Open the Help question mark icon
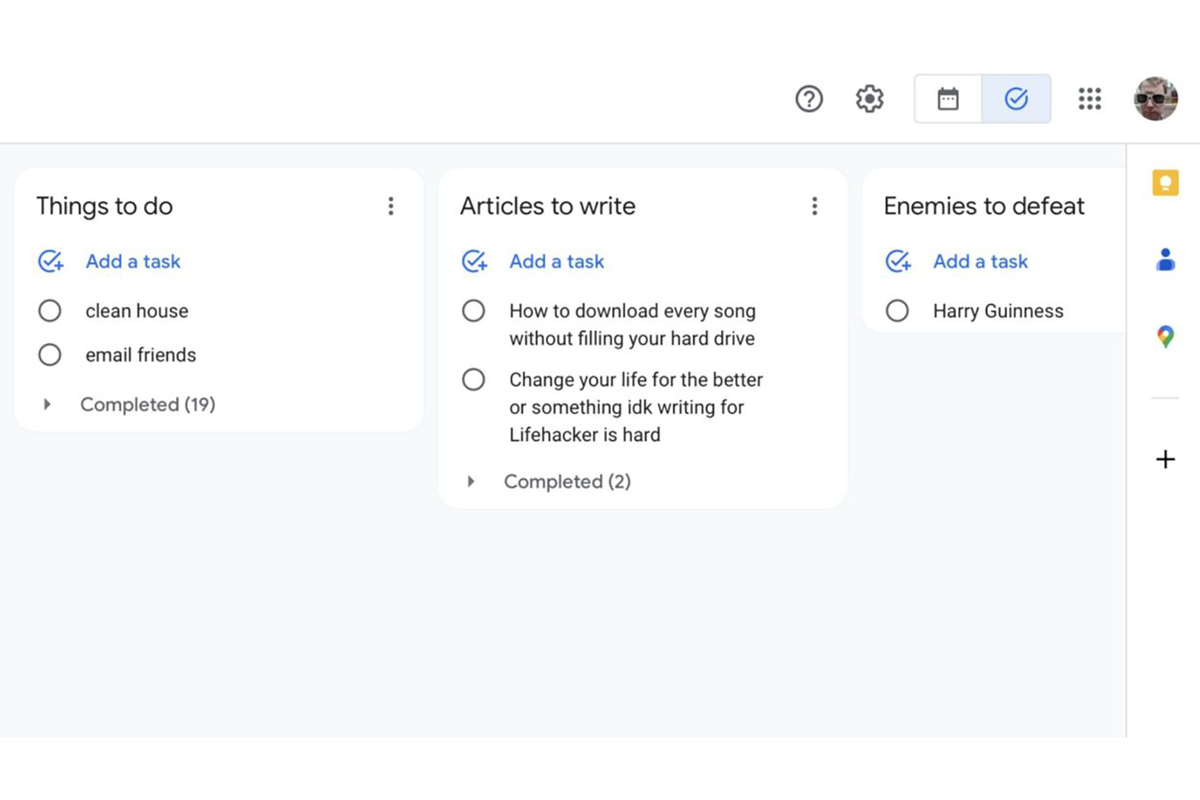Viewport: 1200px width, 800px height. coord(809,99)
